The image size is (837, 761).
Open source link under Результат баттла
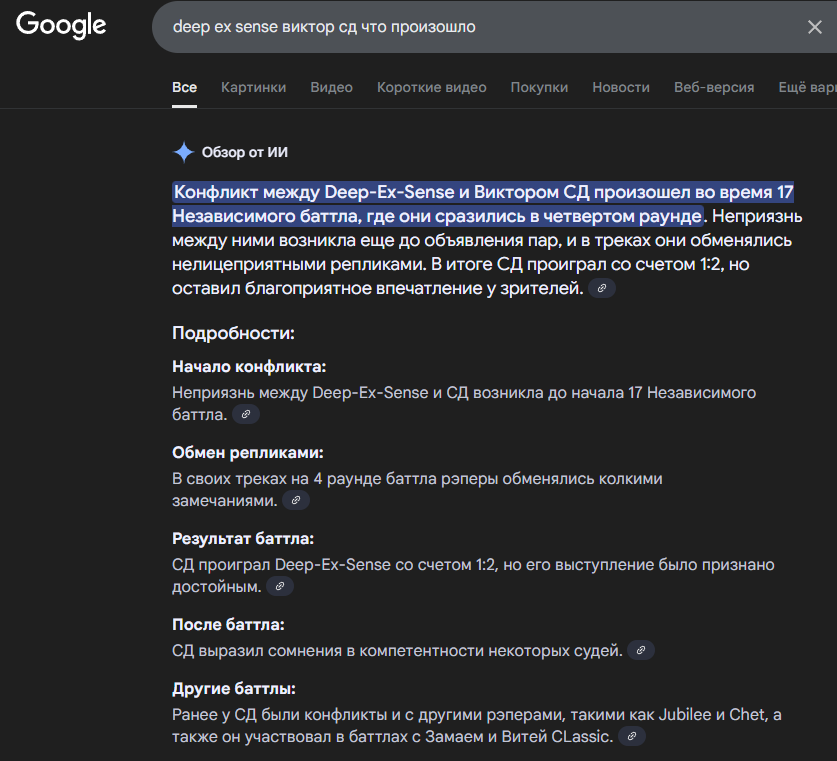click(x=280, y=586)
